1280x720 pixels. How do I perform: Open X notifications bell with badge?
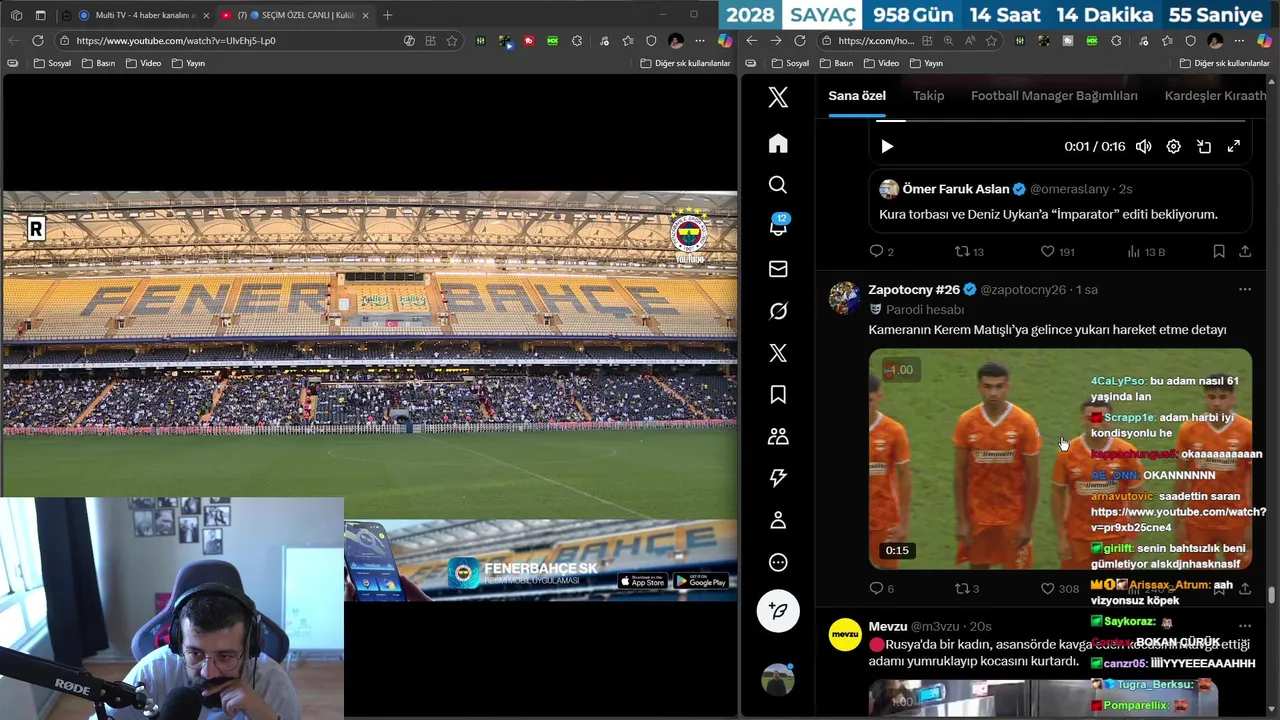(x=778, y=226)
